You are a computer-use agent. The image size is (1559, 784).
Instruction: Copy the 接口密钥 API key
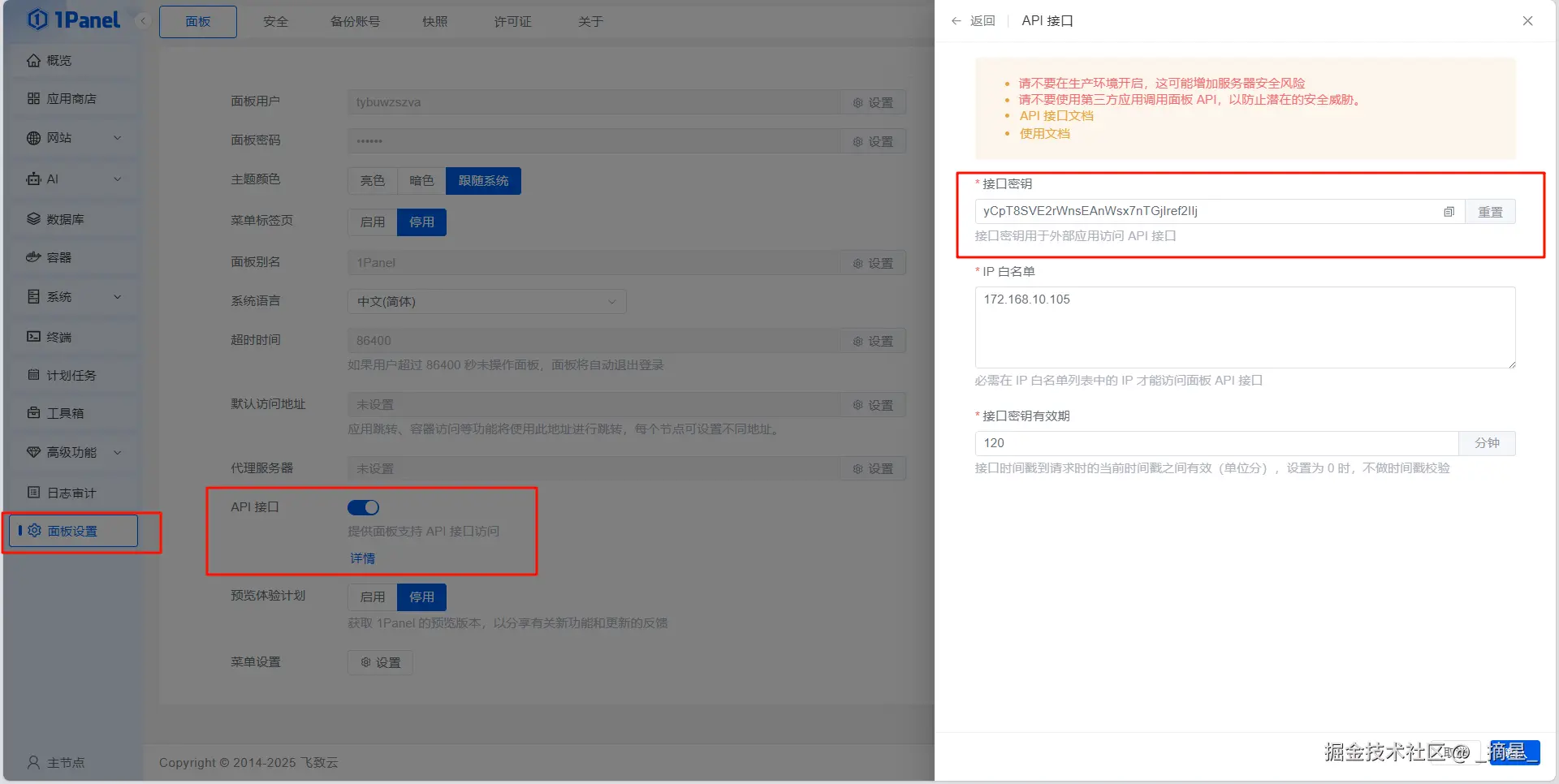[x=1449, y=212]
